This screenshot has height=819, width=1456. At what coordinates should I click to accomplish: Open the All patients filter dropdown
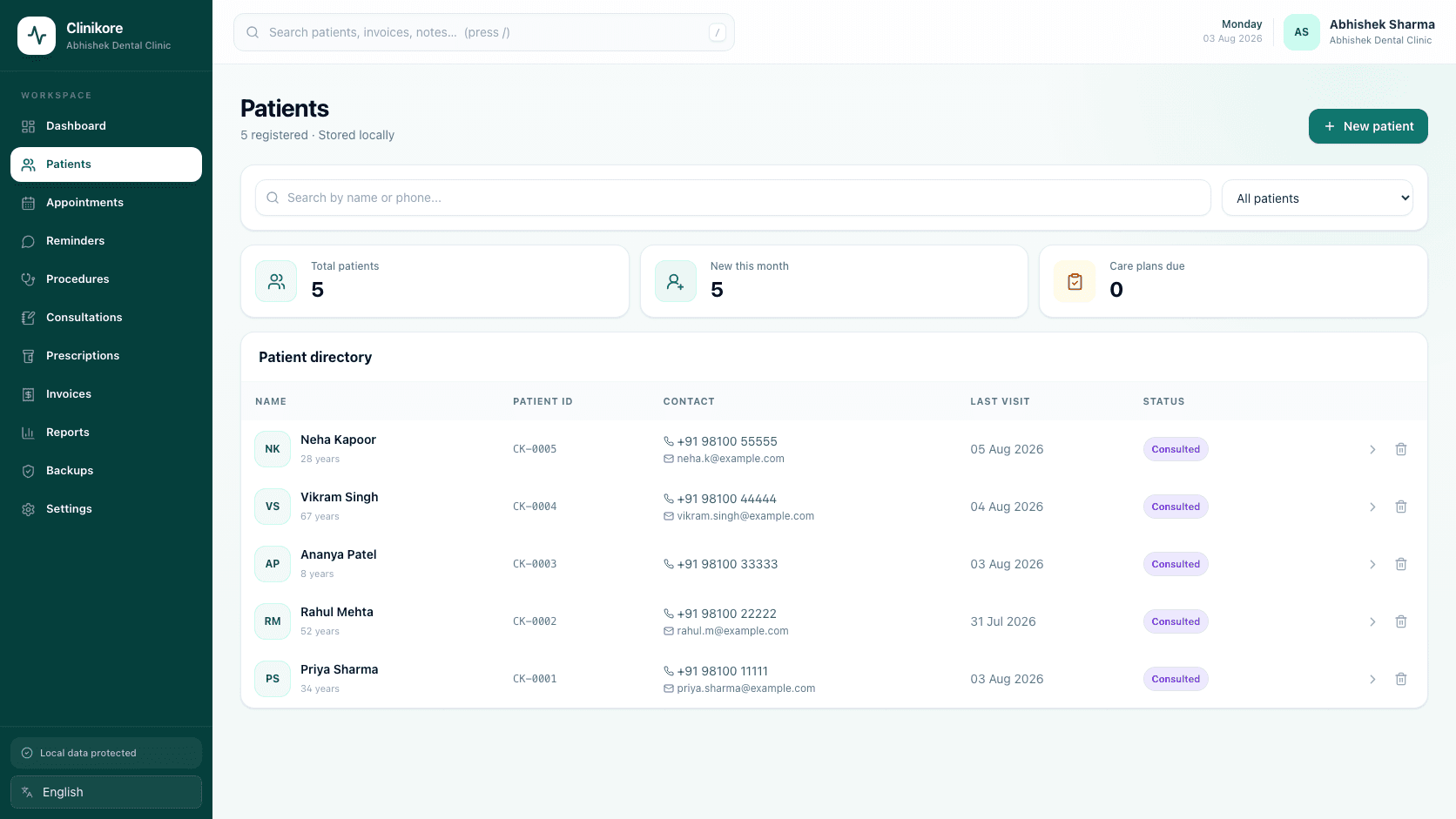click(x=1318, y=198)
